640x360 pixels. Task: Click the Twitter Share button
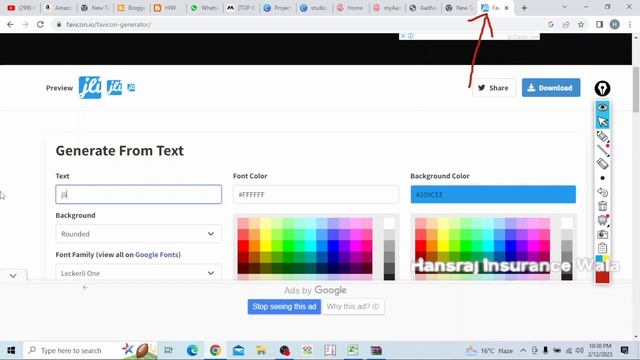click(493, 88)
